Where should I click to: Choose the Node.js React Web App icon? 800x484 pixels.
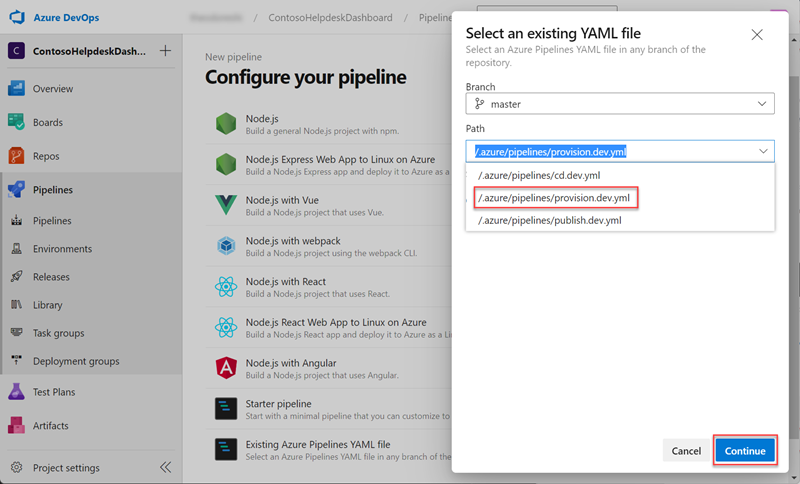click(226, 327)
